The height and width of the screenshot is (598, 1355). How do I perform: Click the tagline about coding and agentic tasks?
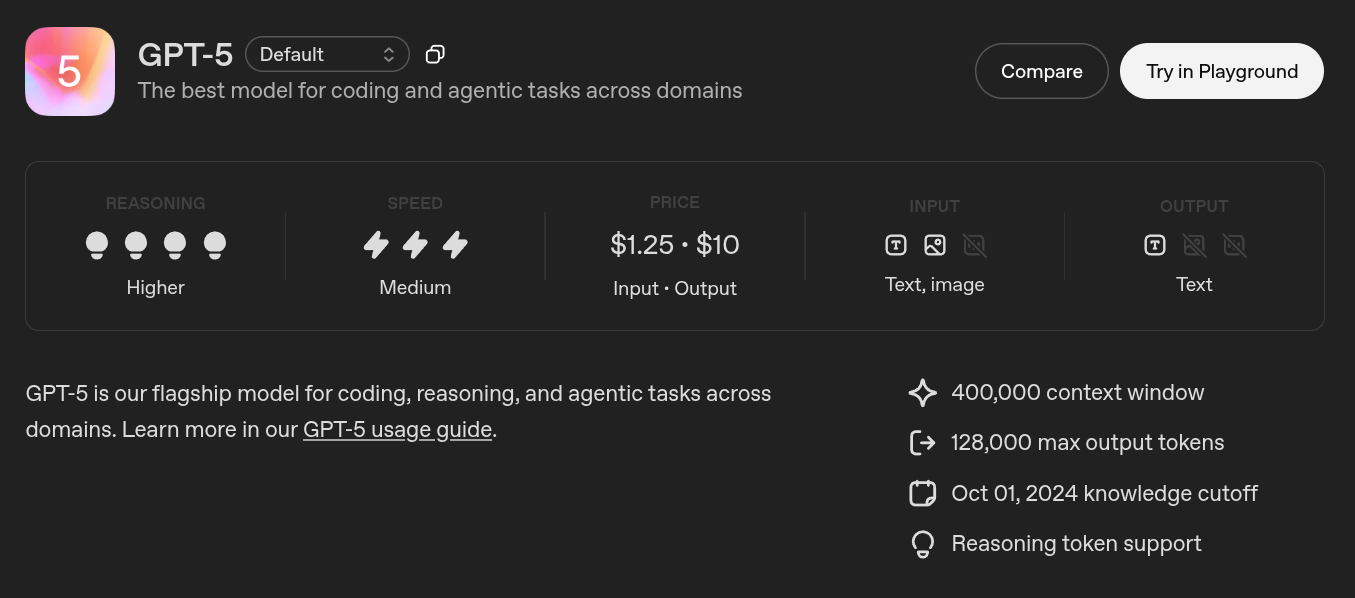(x=440, y=91)
